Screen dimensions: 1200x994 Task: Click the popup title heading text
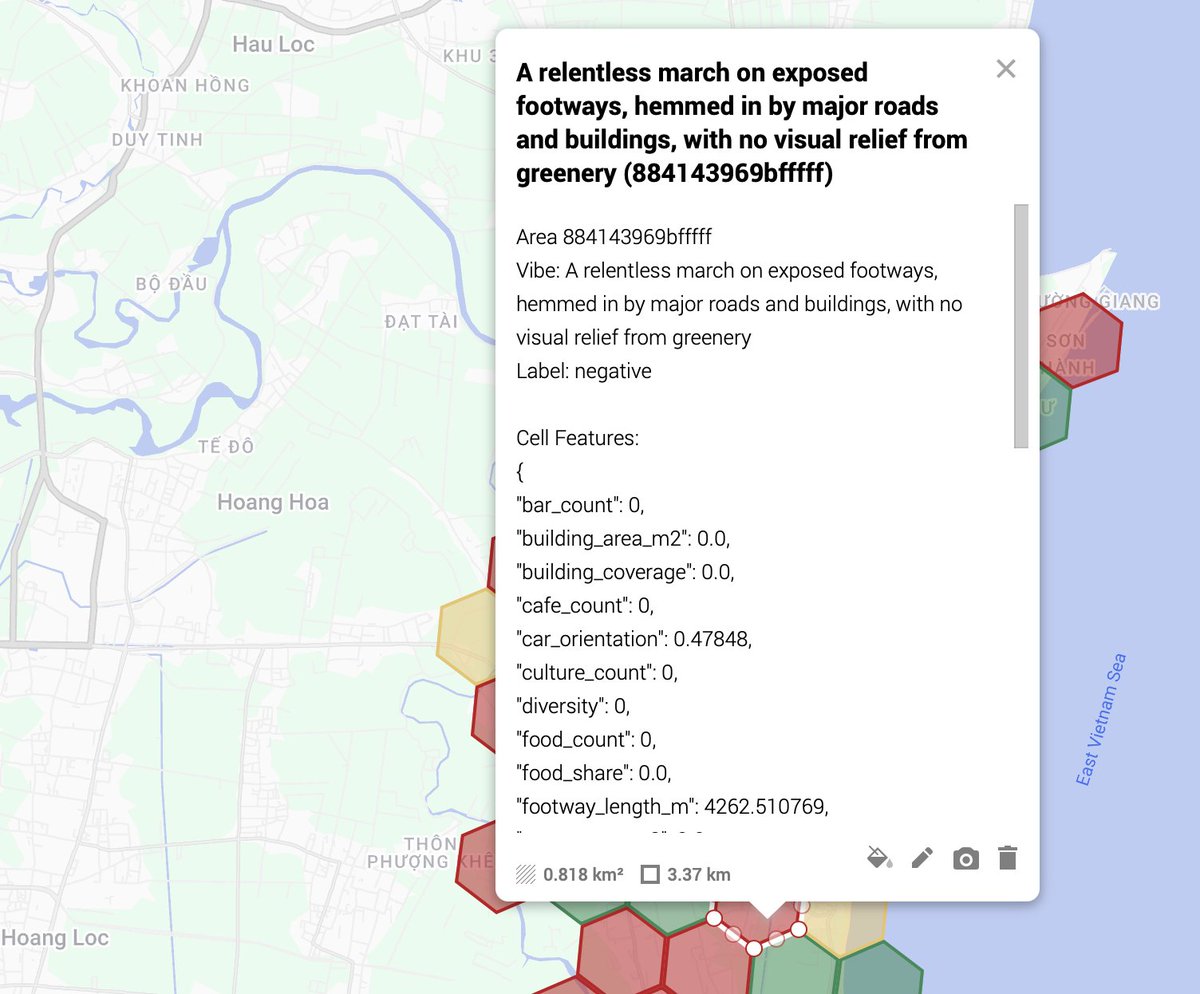pos(742,122)
